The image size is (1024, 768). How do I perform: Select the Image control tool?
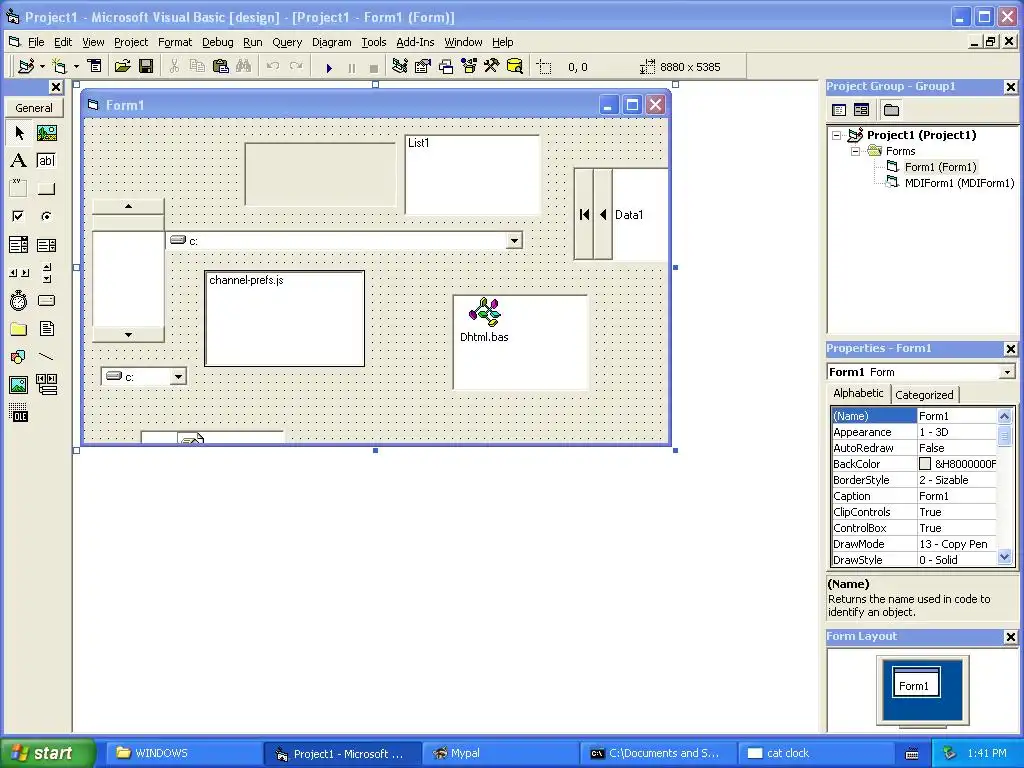click(x=19, y=385)
